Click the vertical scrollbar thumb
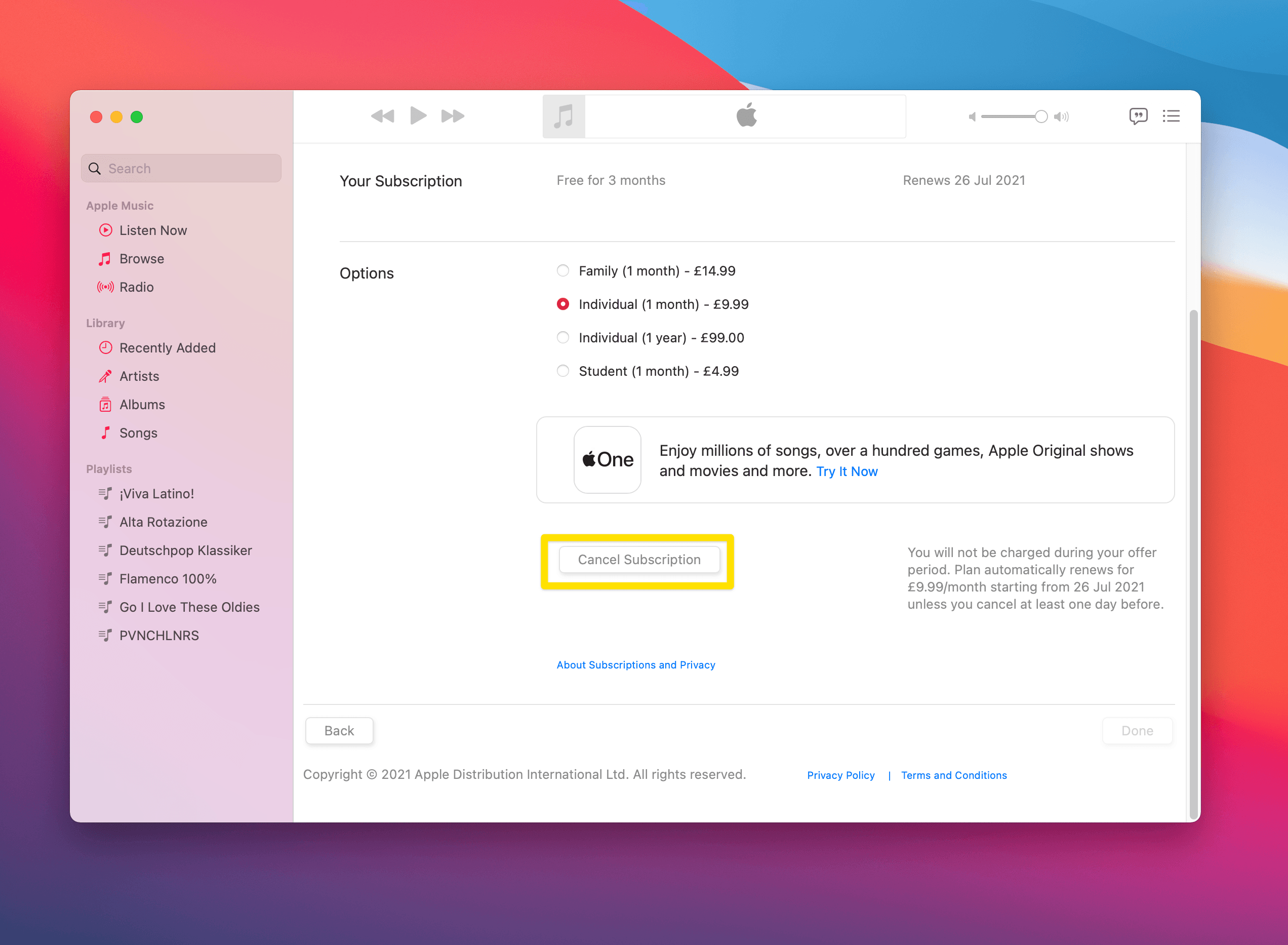The width and height of the screenshot is (1288, 945). (x=1193, y=564)
